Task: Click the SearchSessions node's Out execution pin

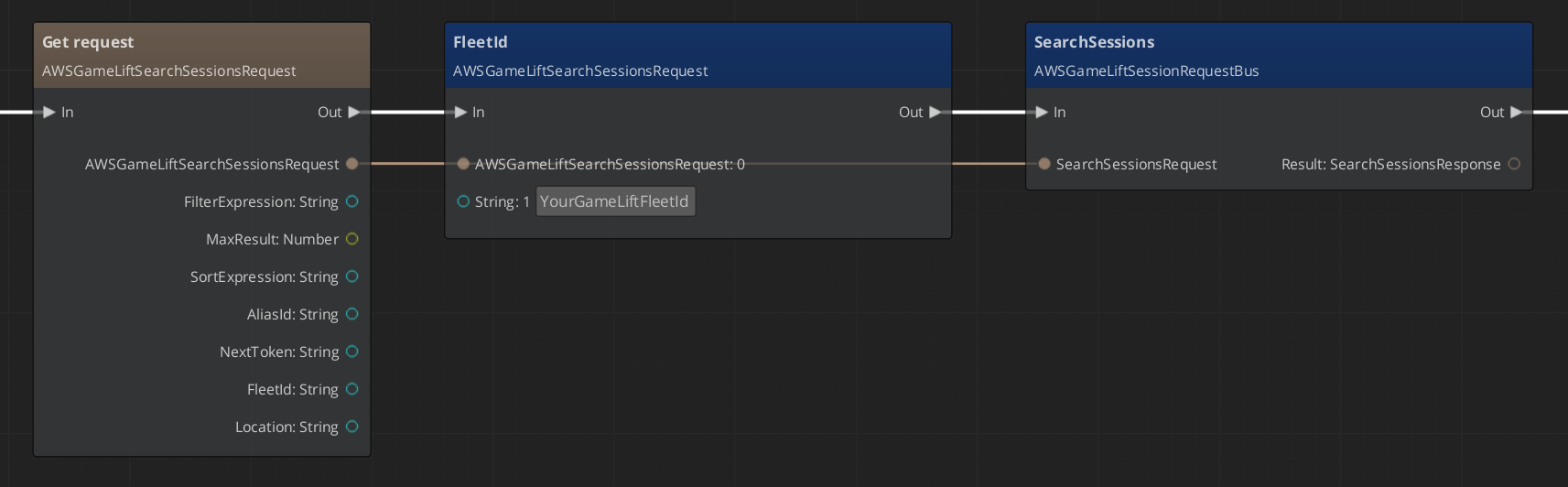Action: [1517, 113]
